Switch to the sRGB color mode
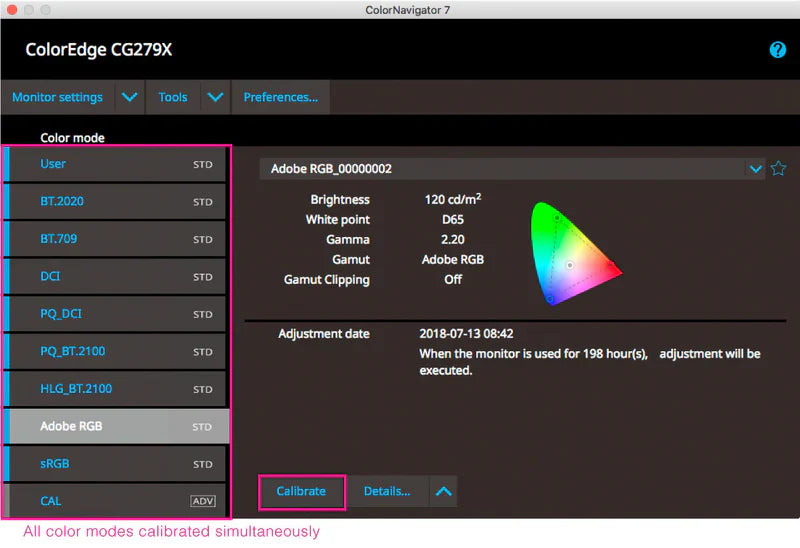This screenshot has height=548, width=800. point(55,464)
